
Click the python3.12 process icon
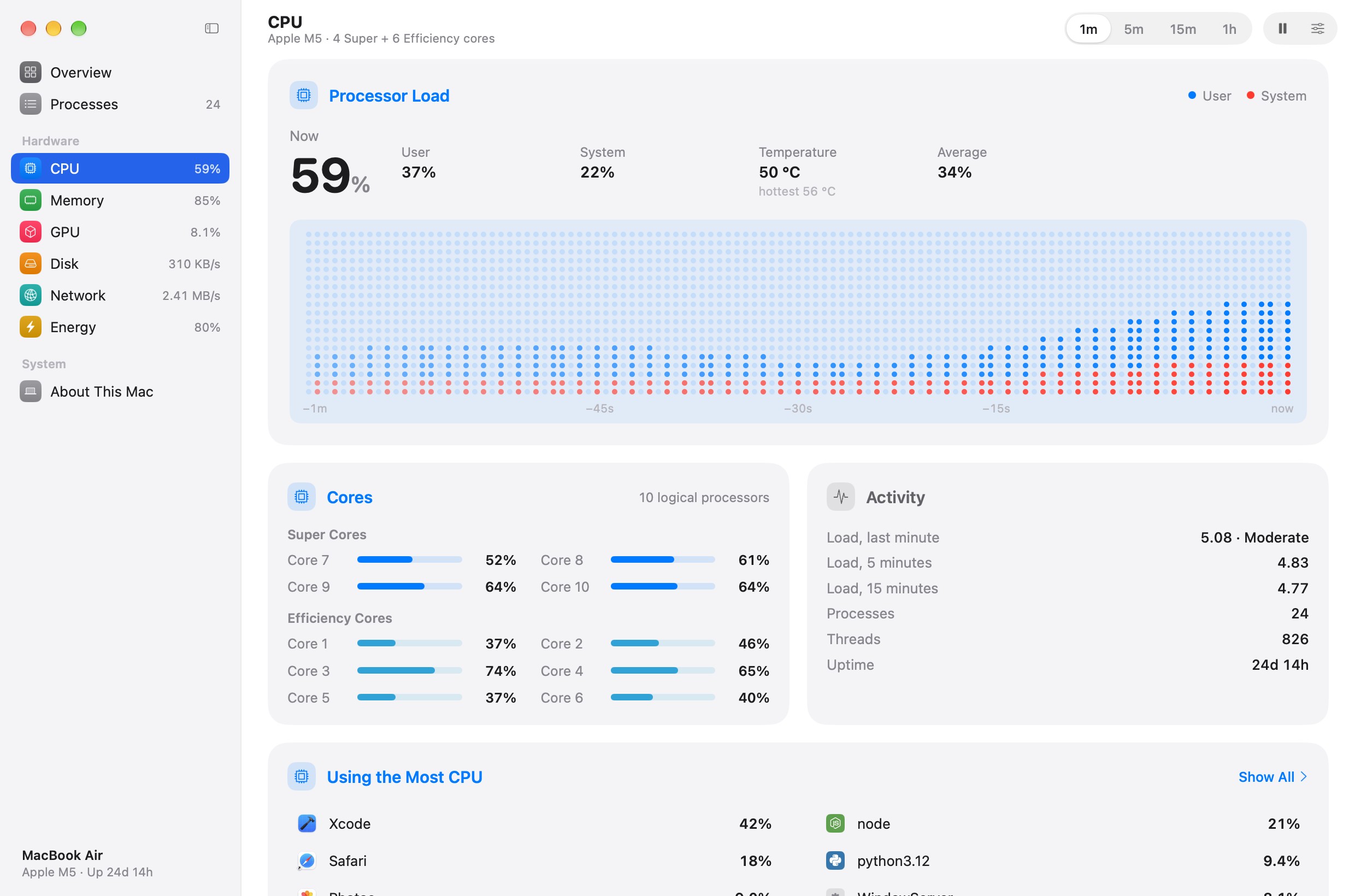[x=835, y=860]
